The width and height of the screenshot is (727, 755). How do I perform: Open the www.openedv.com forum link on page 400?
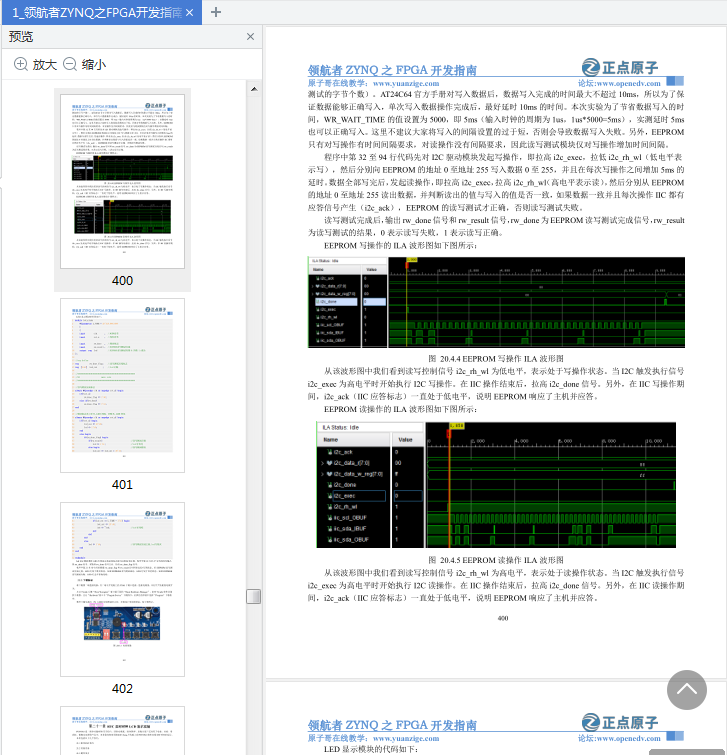pyautogui.click(x=628, y=83)
